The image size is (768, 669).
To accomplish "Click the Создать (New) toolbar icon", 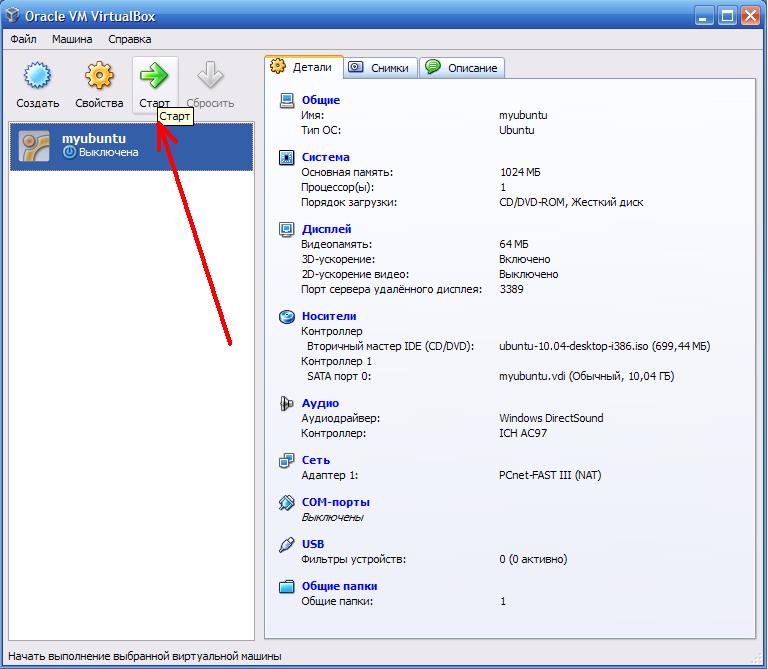I will (37, 75).
